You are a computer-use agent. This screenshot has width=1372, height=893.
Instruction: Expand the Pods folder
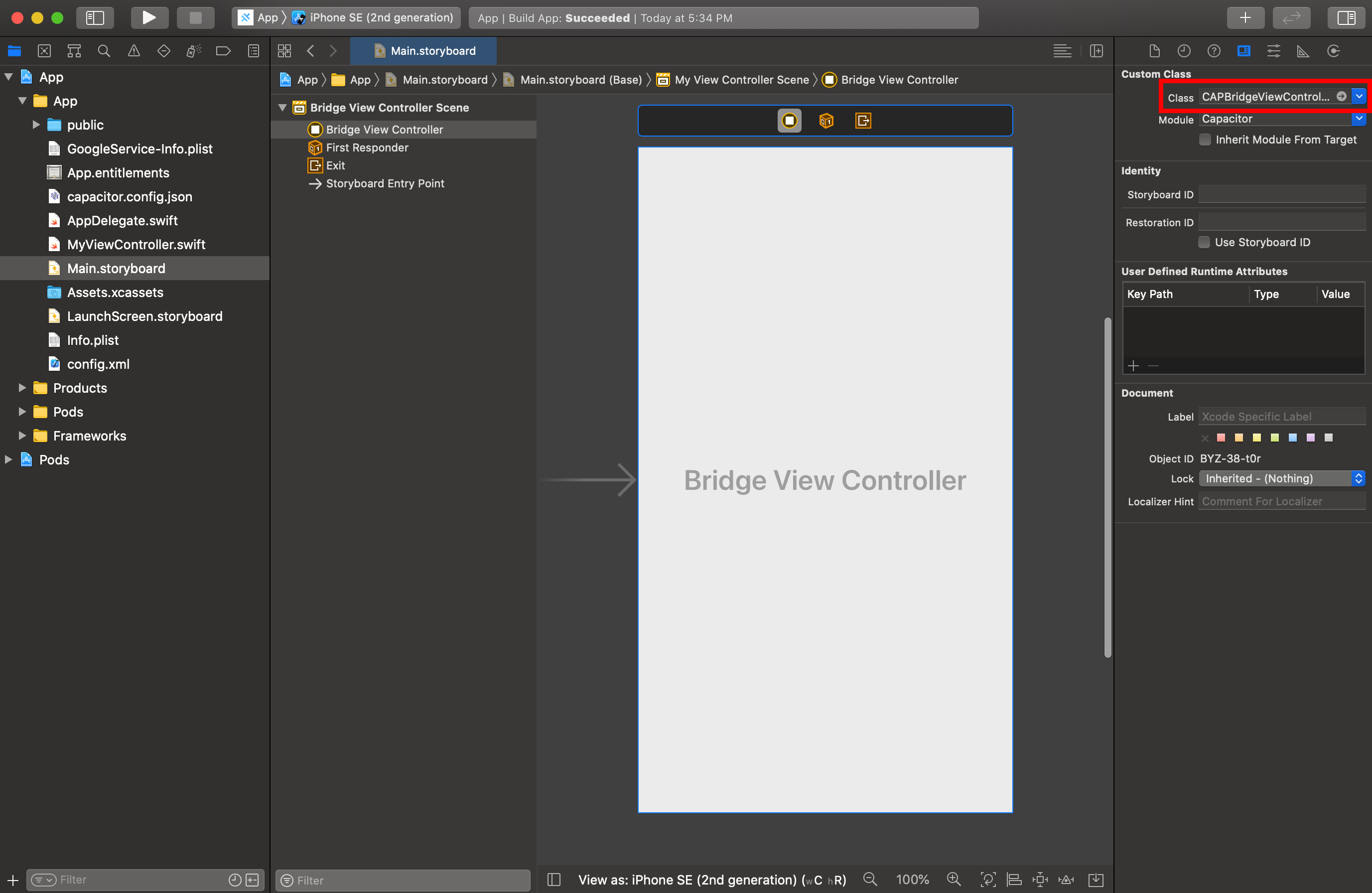[22, 412]
